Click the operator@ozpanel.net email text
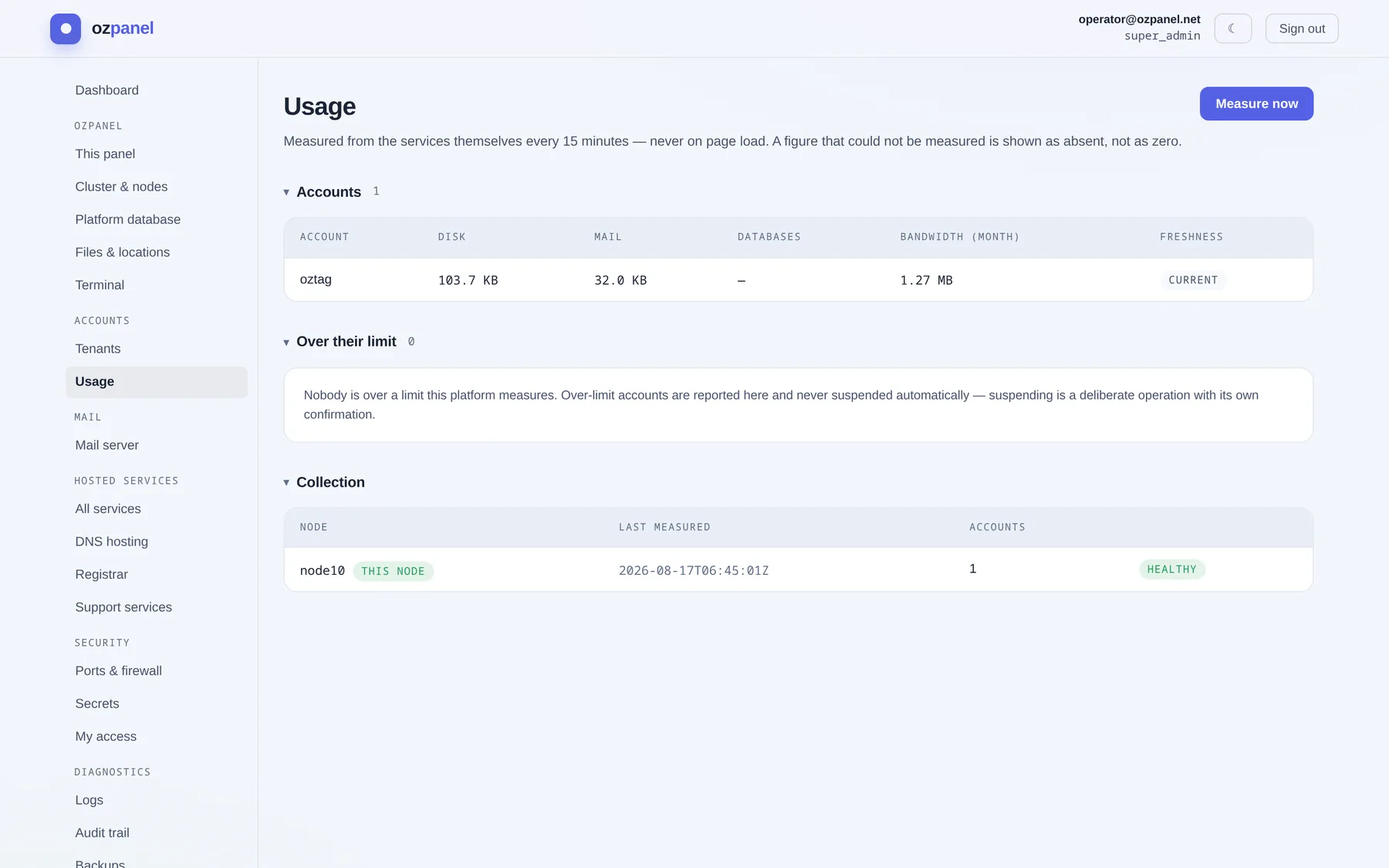This screenshot has width=1389, height=868. point(1139,19)
